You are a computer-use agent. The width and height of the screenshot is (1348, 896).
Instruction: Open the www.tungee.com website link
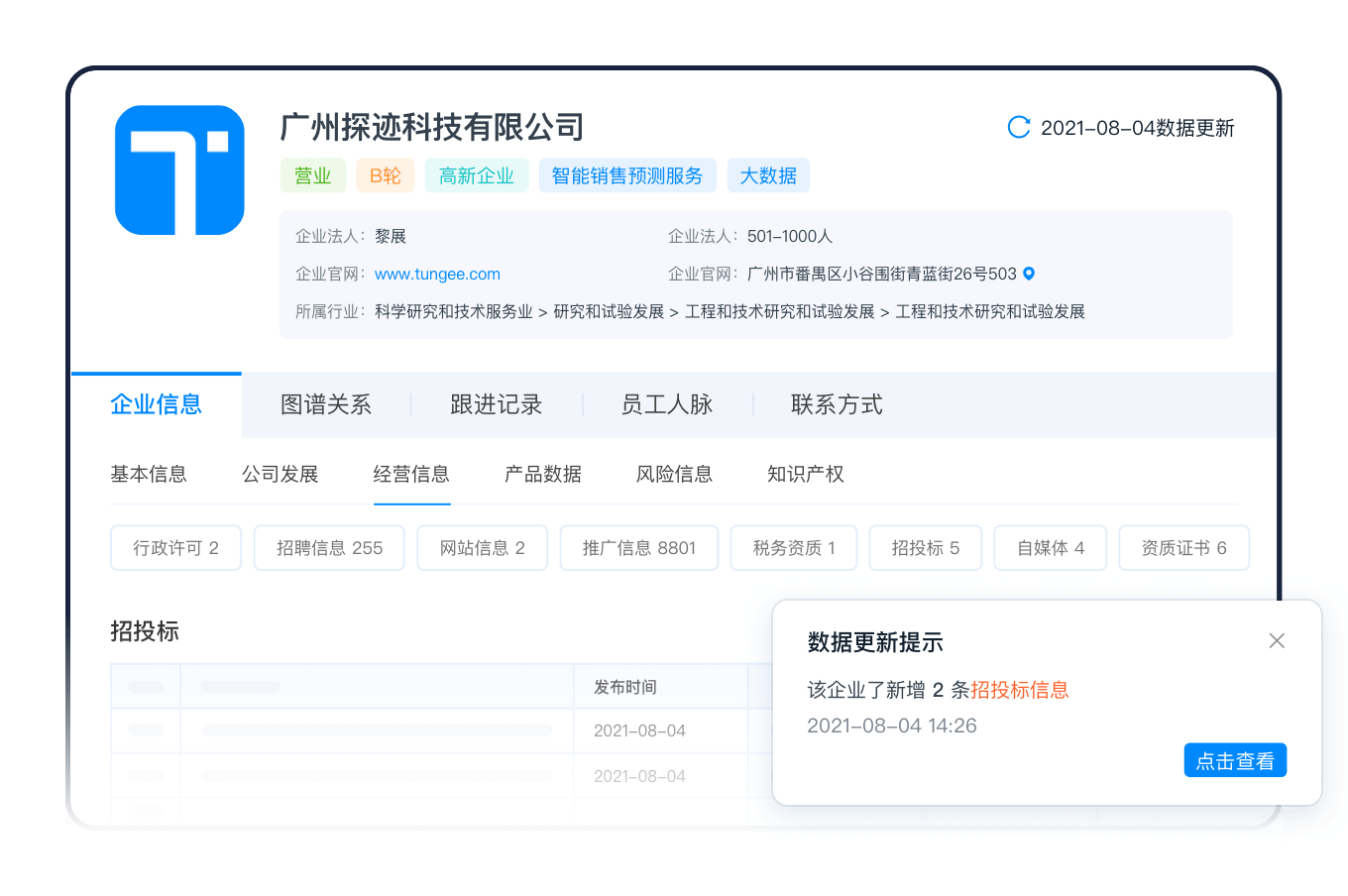437,274
